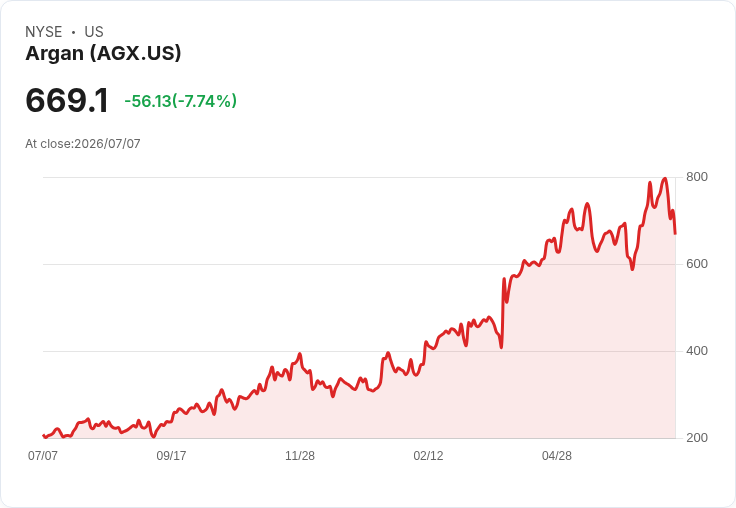The height and width of the screenshot is (508, 736).
Task: Select the 11/28 date on the x-axis
Action: click(x=300, y=455)
